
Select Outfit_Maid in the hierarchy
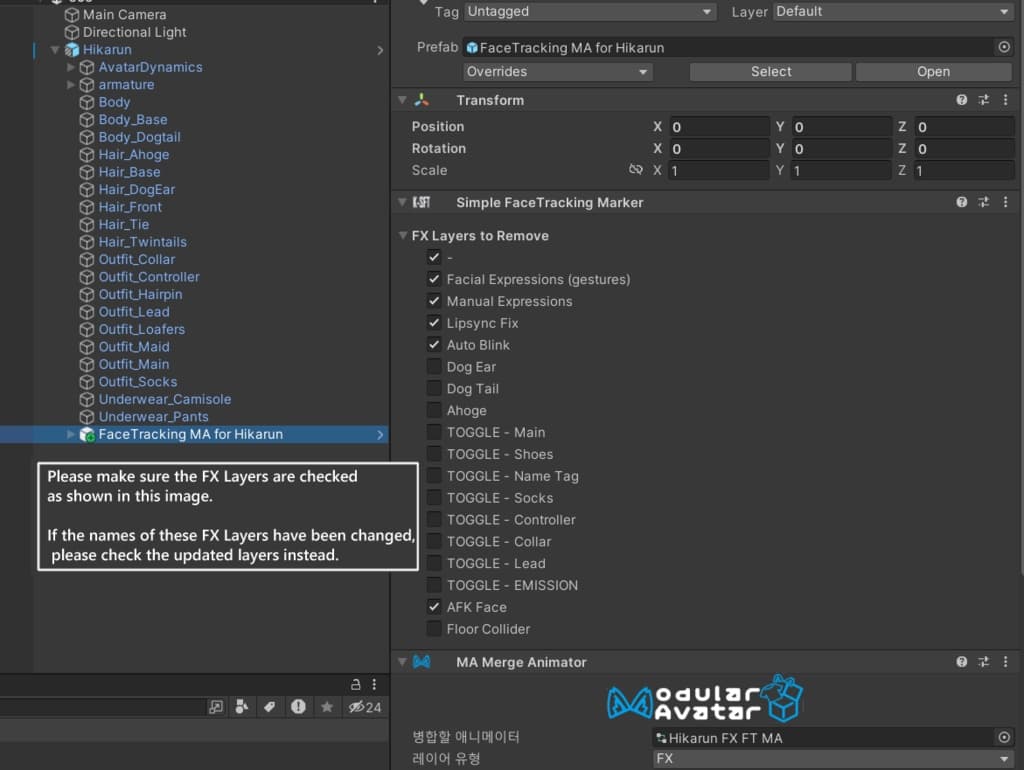pyautogui.click(x=134, y=347)
